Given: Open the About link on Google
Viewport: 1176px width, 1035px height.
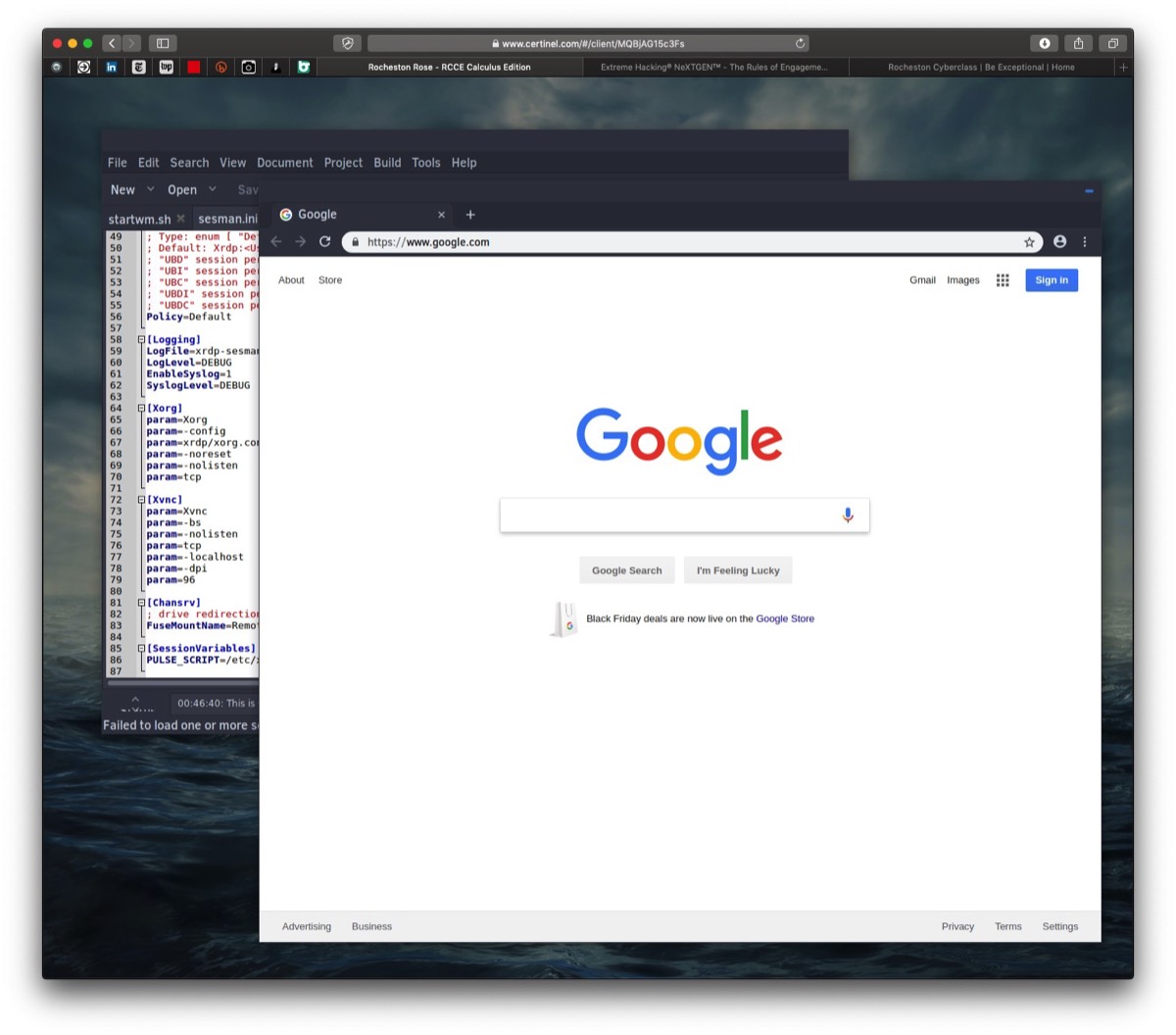Looking at the screenshot, I should coord(291,280).
